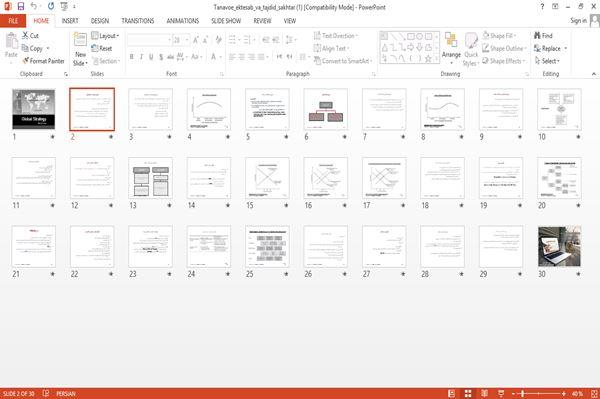
Task: Switch to the DESIGN tab
Action: tap(100, 21)
